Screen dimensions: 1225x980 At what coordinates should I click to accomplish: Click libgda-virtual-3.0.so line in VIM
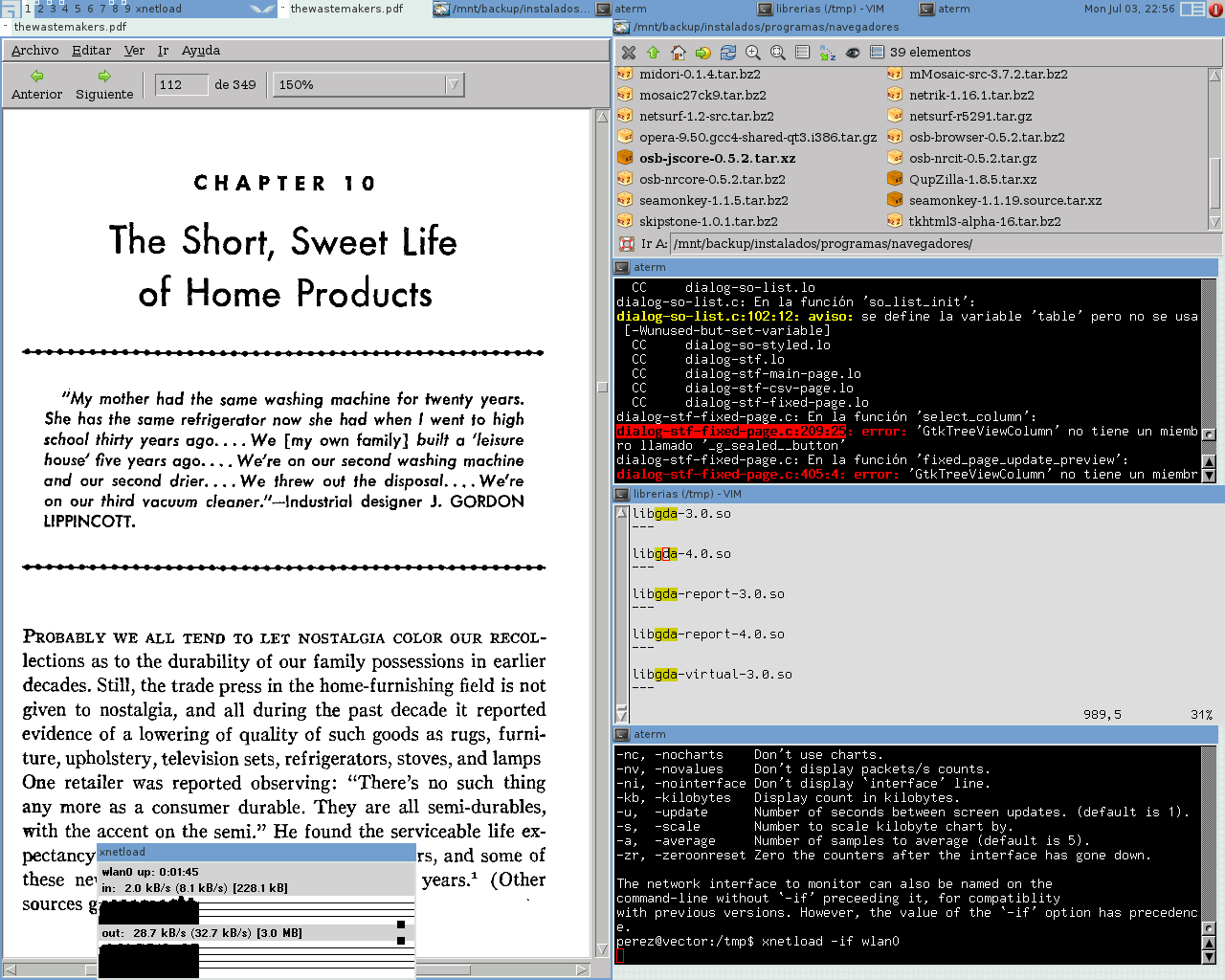click(x=712, y=675)
